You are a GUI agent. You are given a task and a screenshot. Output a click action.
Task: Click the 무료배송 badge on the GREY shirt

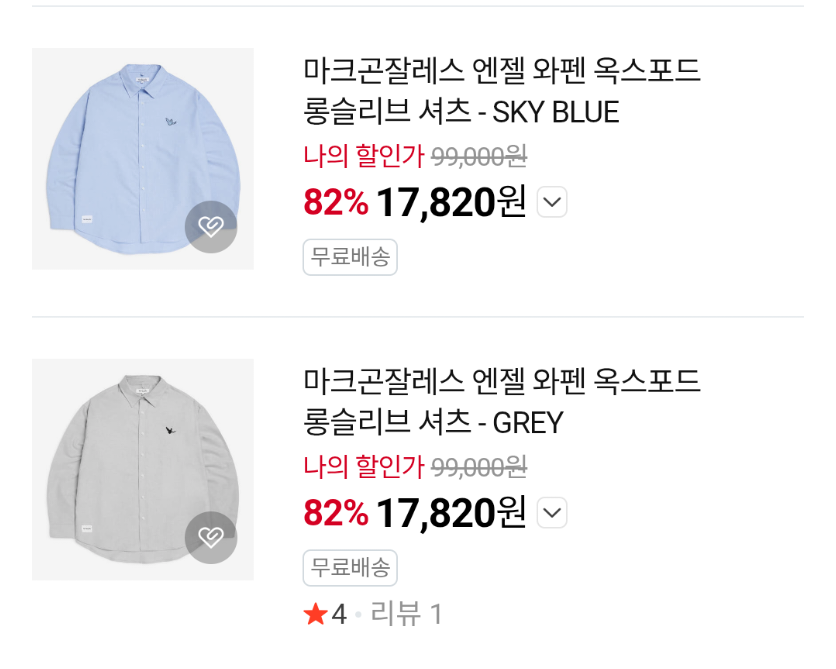(350, 568)
